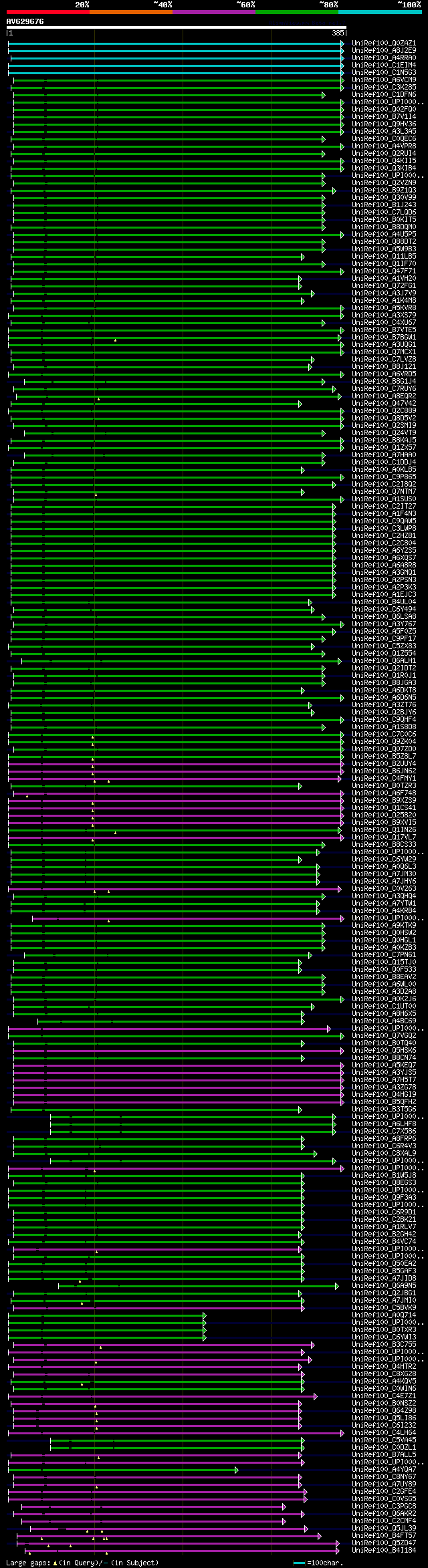The image size is (428, 1568).
Task: Select hit label UniRef100_Q5ZD47
Action: click(x=384, y=1543)
